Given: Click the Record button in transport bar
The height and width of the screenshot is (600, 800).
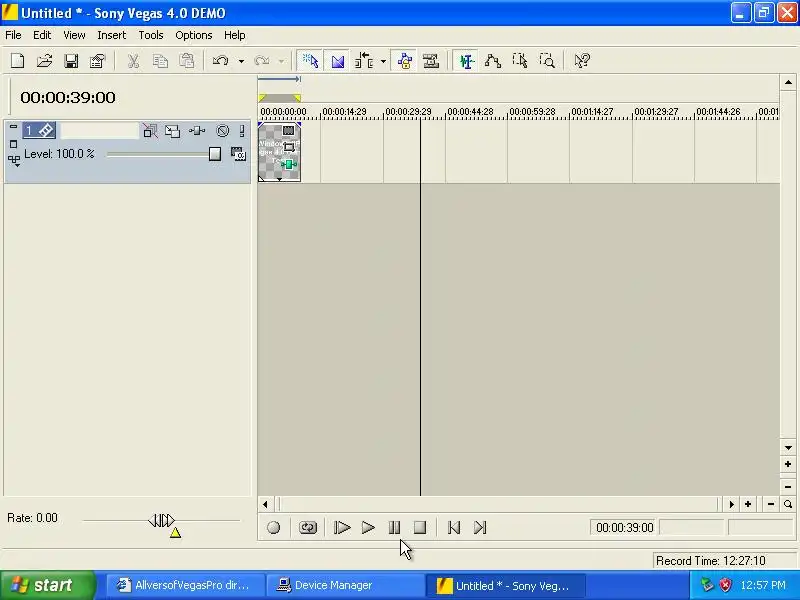Looking at the screenshot, I should point(273,528).
